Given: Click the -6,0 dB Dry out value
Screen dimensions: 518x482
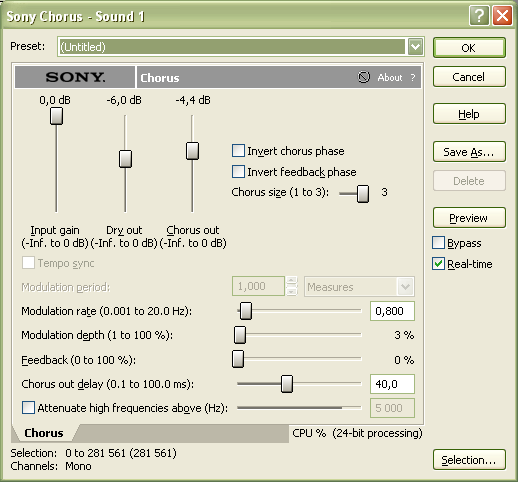Looking at the screenshot, I should (124, 100).
